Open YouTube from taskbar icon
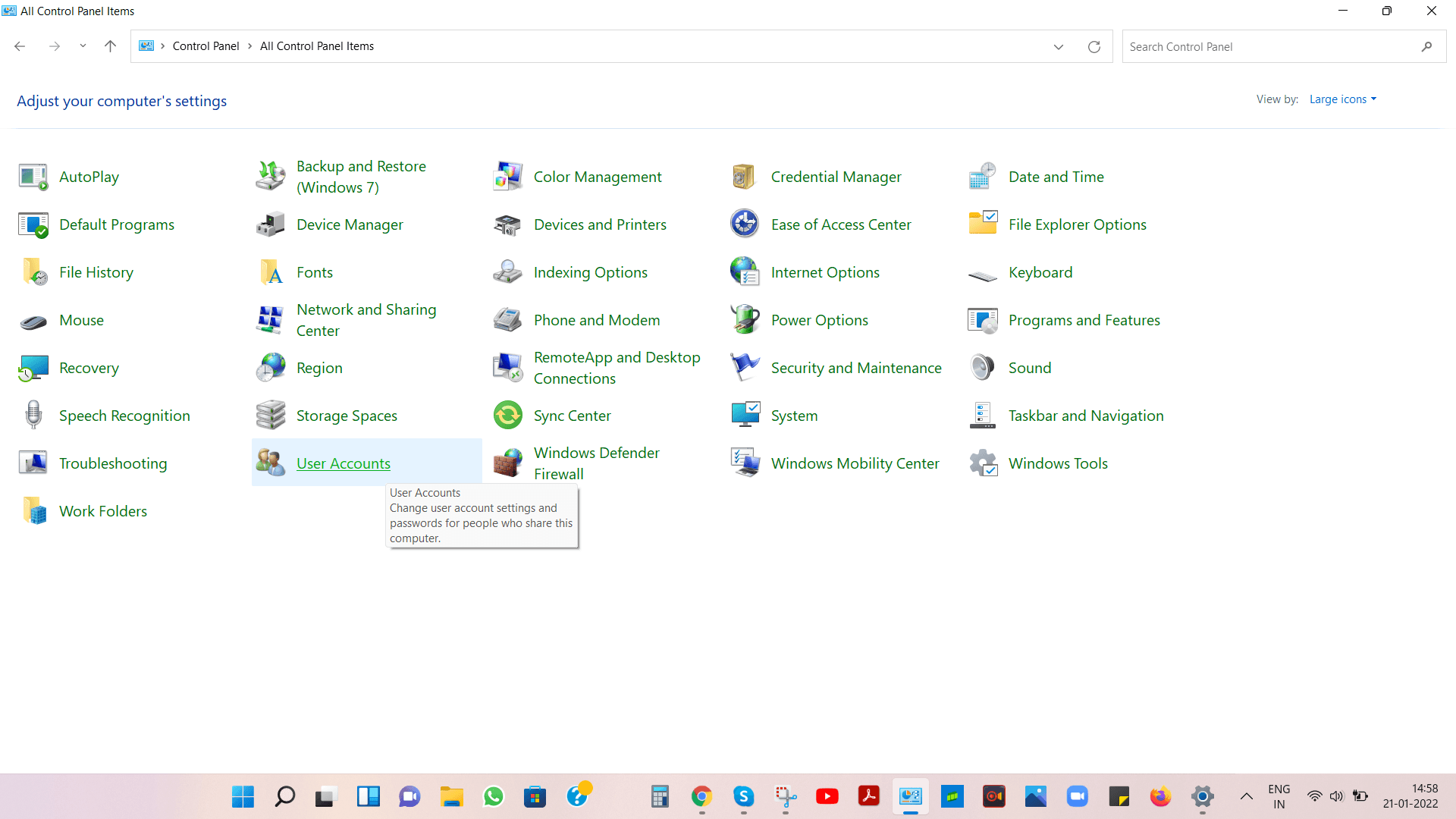This screenshot has width=1456, height=819. pos(827,797)
